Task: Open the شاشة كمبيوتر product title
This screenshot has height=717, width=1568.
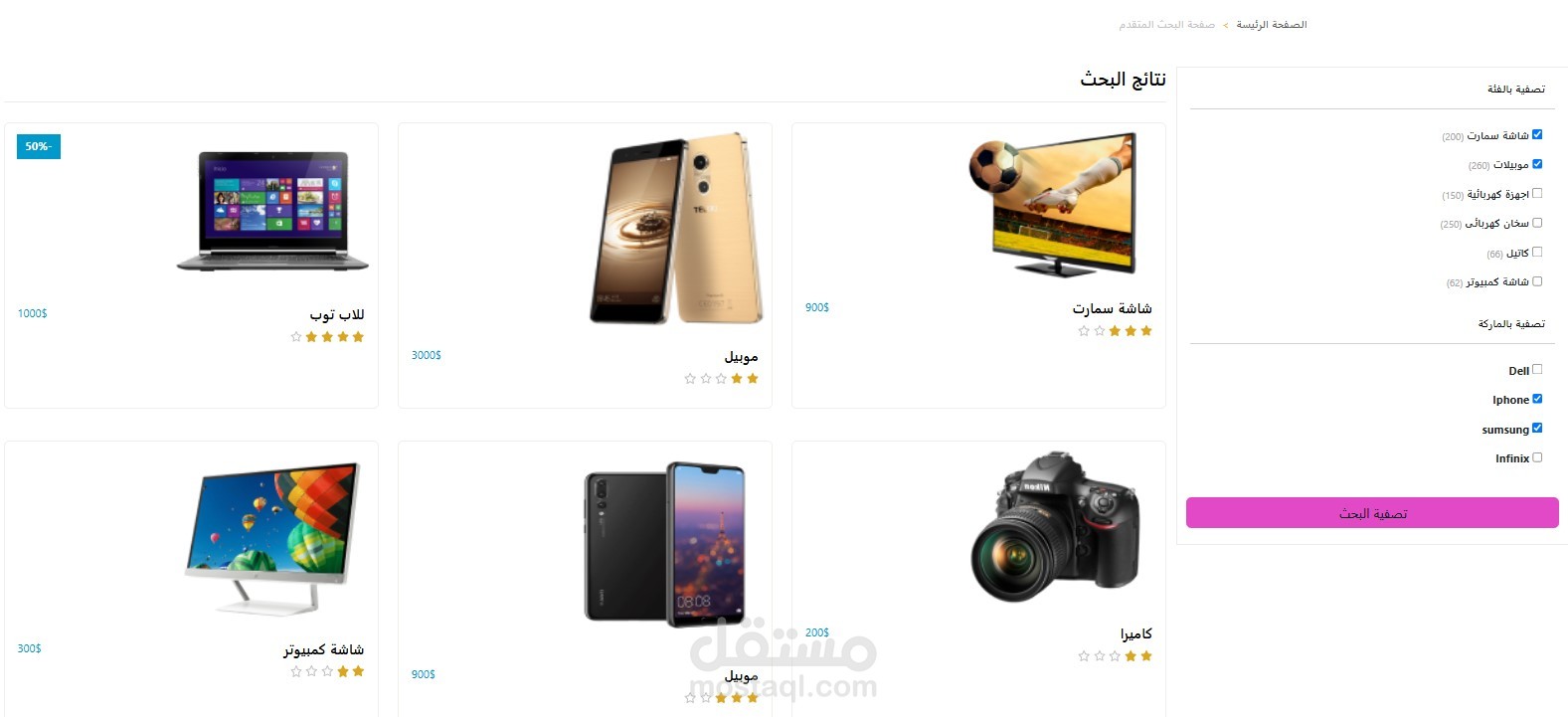Action: 324,649
